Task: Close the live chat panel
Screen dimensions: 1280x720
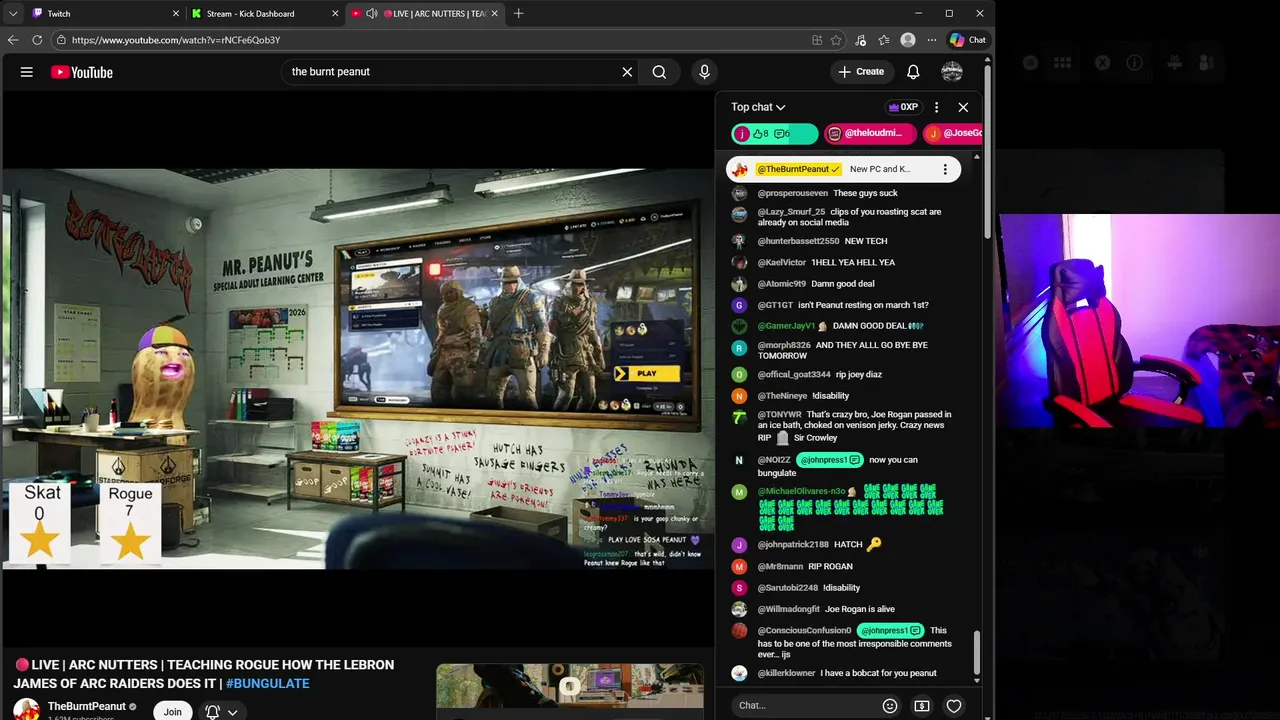Action: click(x=963, y=107)
